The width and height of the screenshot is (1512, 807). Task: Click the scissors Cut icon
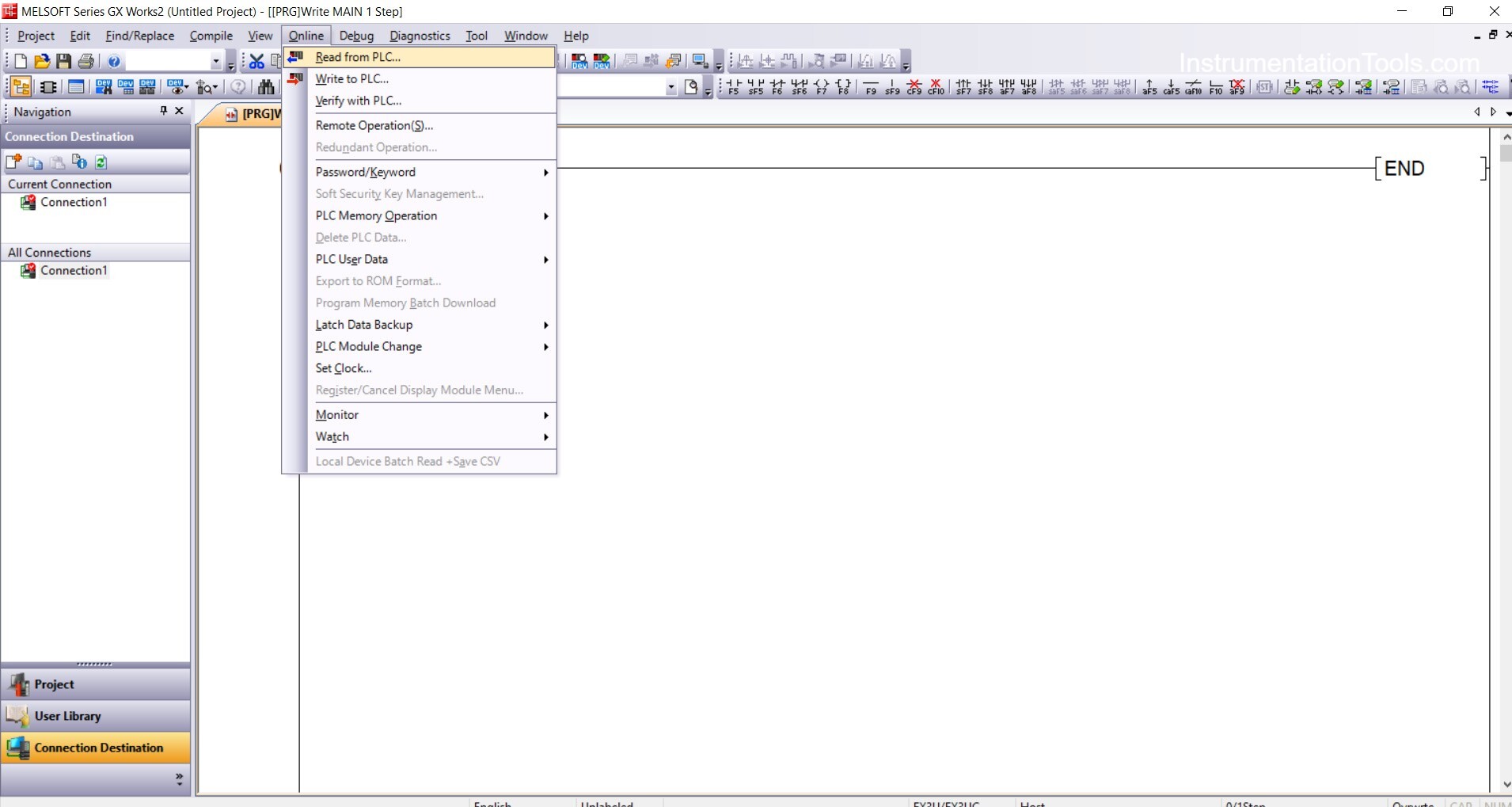(256, 61)
